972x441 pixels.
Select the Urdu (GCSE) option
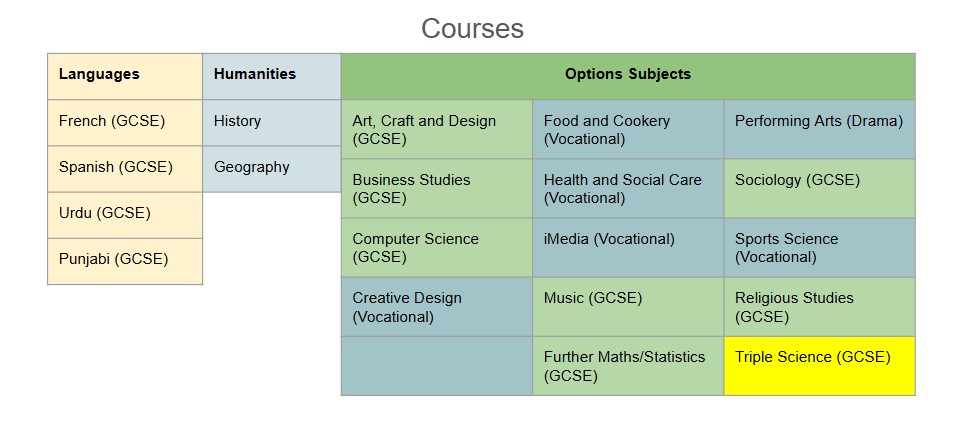[x=124, y=214]
